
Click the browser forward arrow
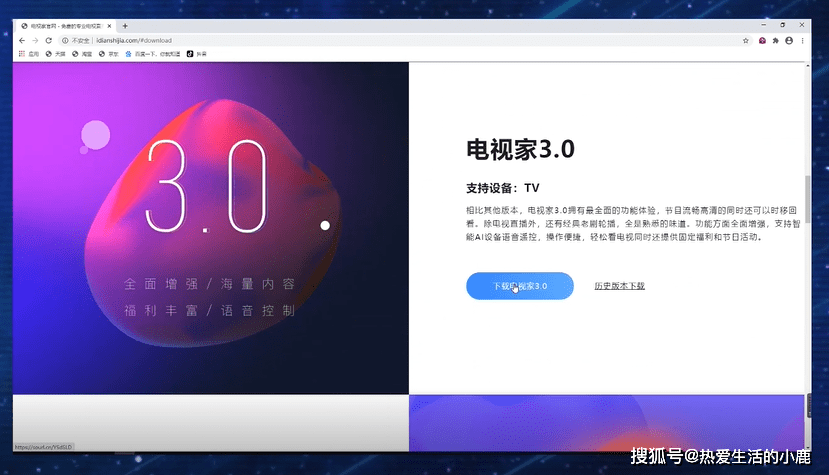pos(35,40)
